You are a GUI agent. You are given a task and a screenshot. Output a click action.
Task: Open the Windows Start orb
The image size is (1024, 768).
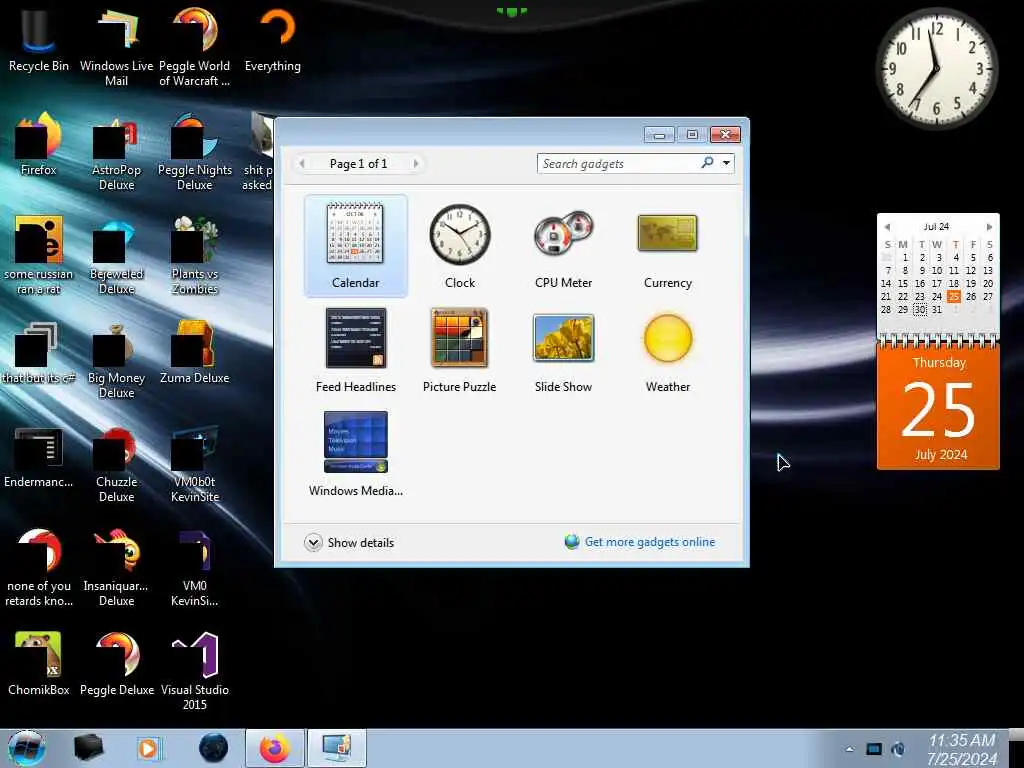pos(27,748)
